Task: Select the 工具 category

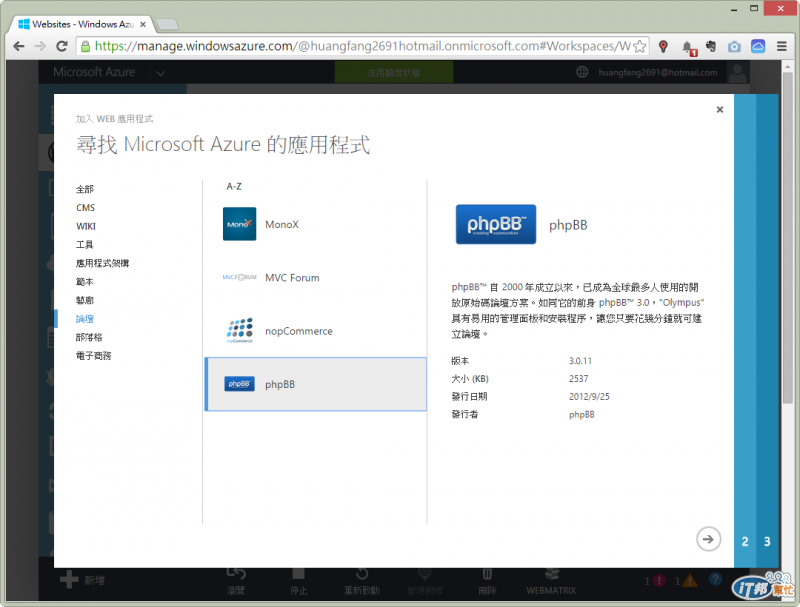Action: tap(85, 245)
